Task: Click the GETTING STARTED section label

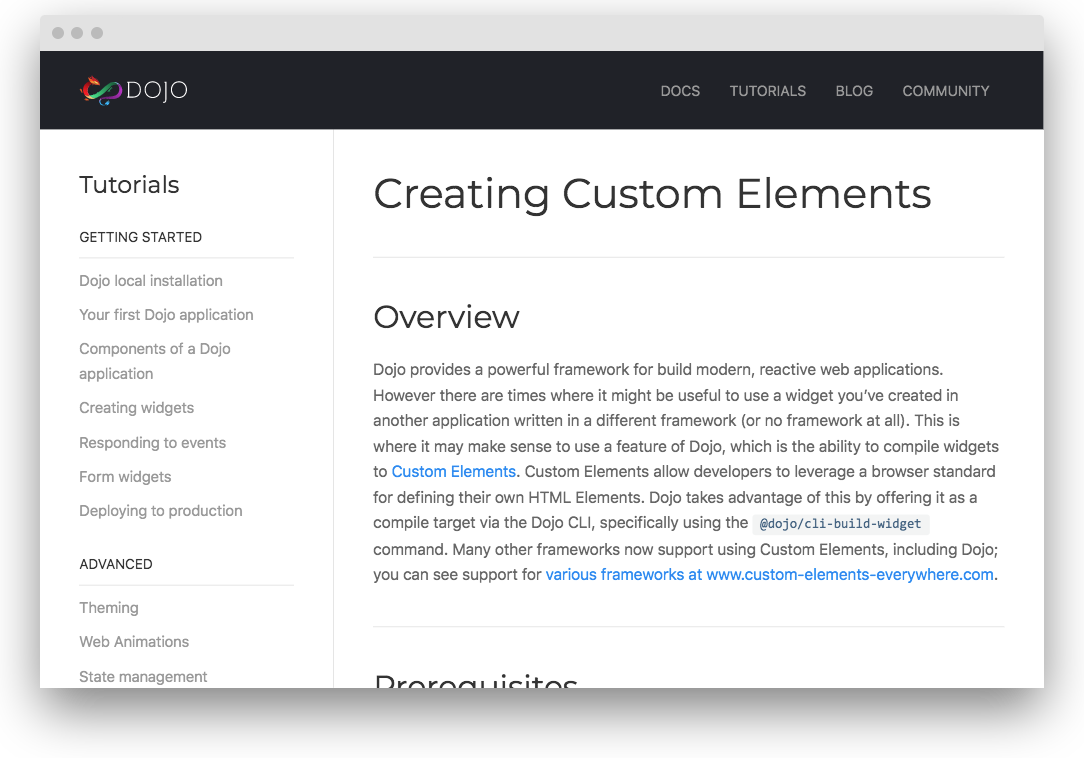Action: (x=140, y=237)
